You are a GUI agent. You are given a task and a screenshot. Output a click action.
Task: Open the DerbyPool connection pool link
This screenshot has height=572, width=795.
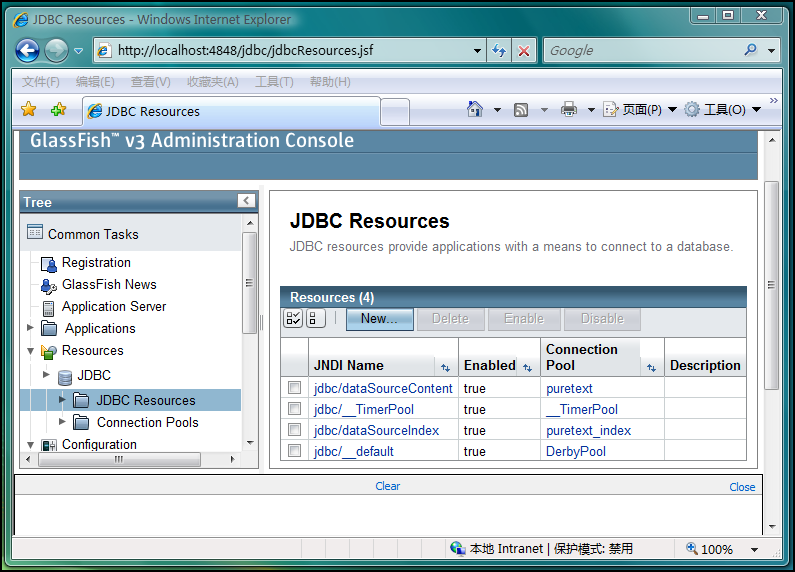[575, 451]
